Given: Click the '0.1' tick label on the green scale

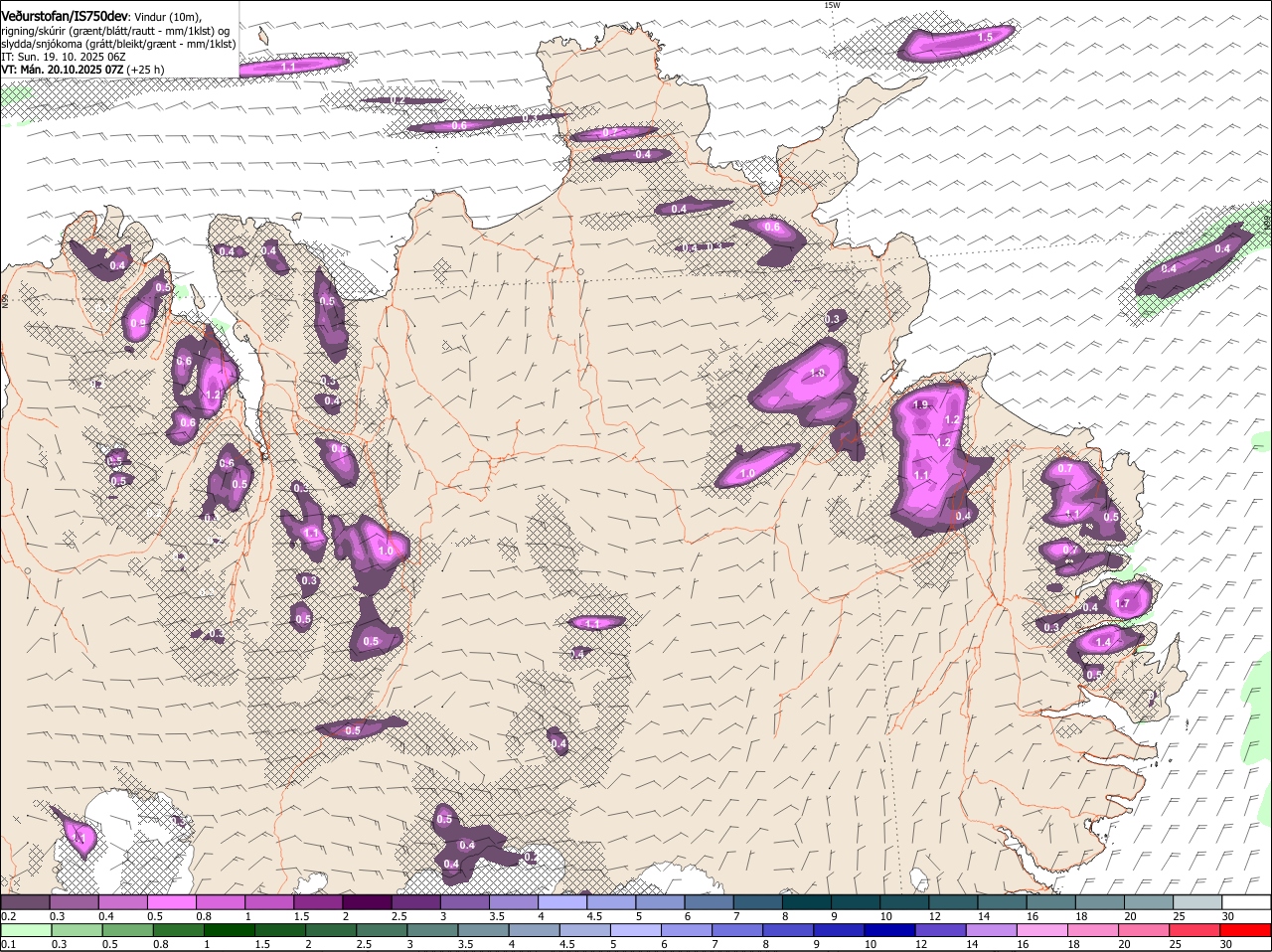Looking at the screenshot, I should [7, 944].
